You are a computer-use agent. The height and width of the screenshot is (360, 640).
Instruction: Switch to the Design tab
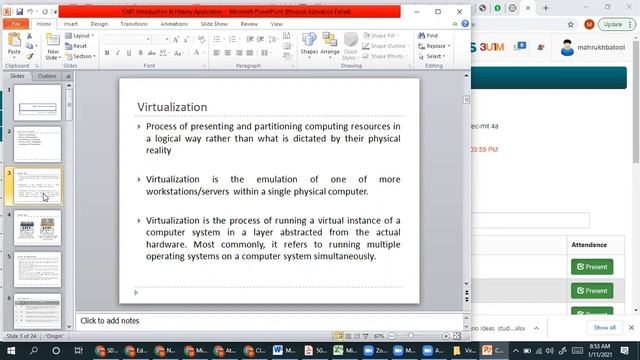click(x=99, y=24)
